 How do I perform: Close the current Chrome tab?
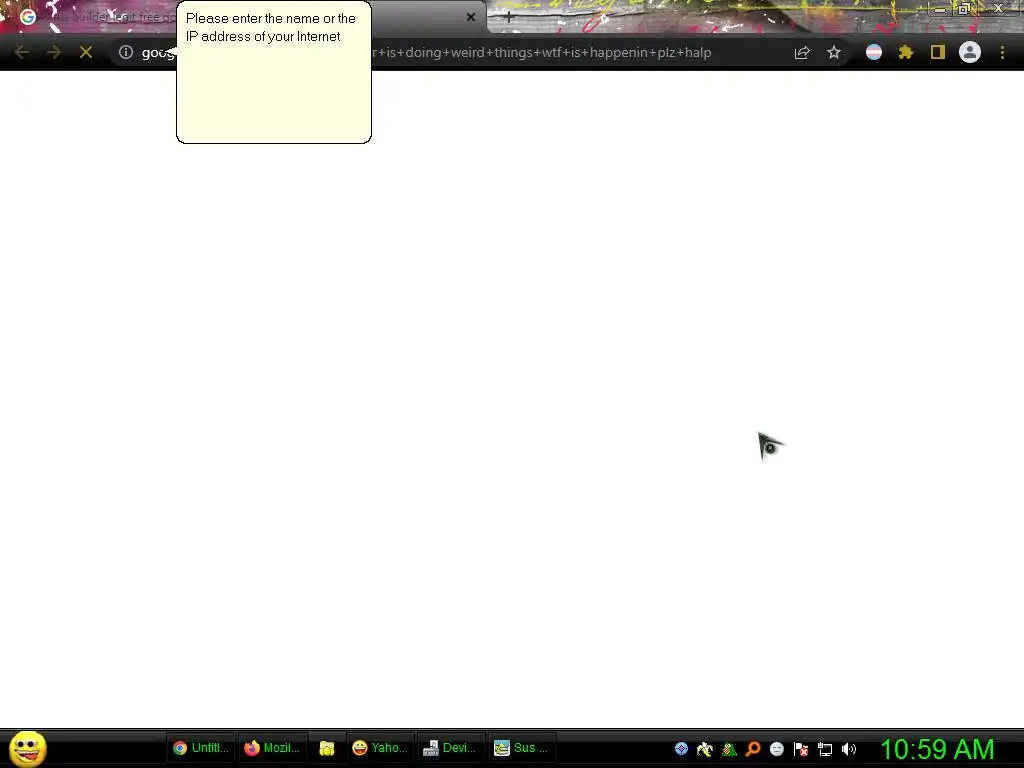tap(471, 17)
